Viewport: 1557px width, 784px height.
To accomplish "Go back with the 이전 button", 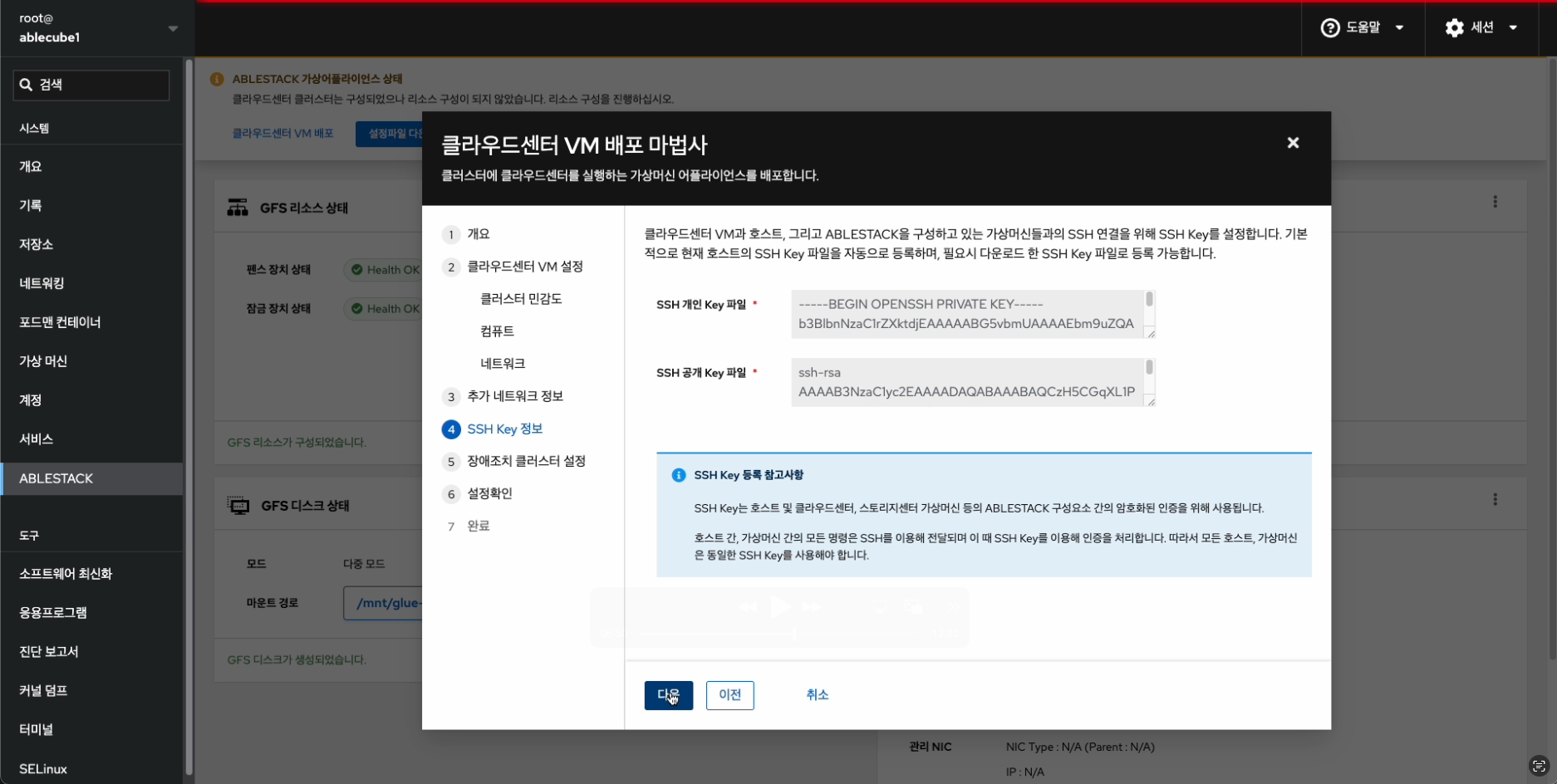I will [729, 695].
